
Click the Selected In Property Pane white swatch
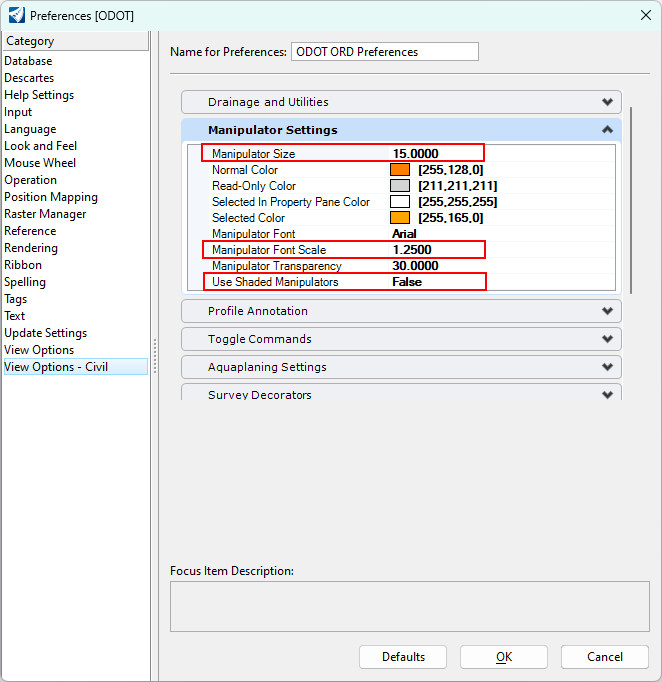pyautogui.click(x=400, y=202)
